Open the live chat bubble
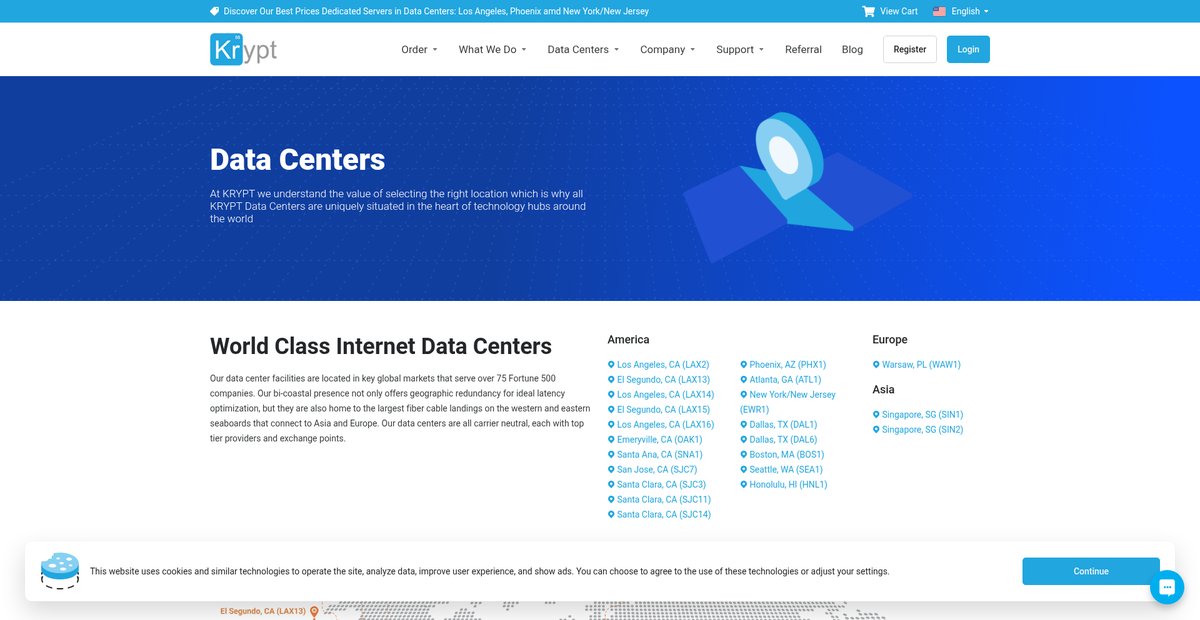This screenshot has height=620, width=1200. [1167, 587]
